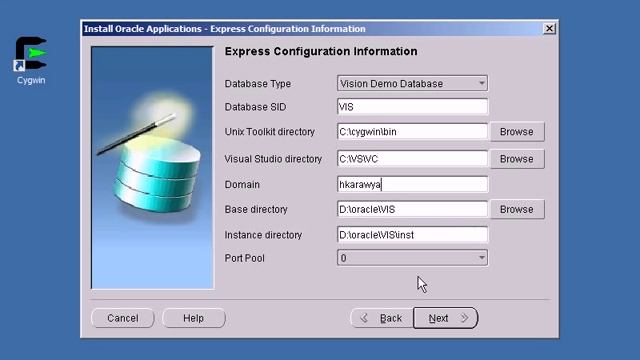
Task: Click the Database Type label
Action: [x=258, y=84]
